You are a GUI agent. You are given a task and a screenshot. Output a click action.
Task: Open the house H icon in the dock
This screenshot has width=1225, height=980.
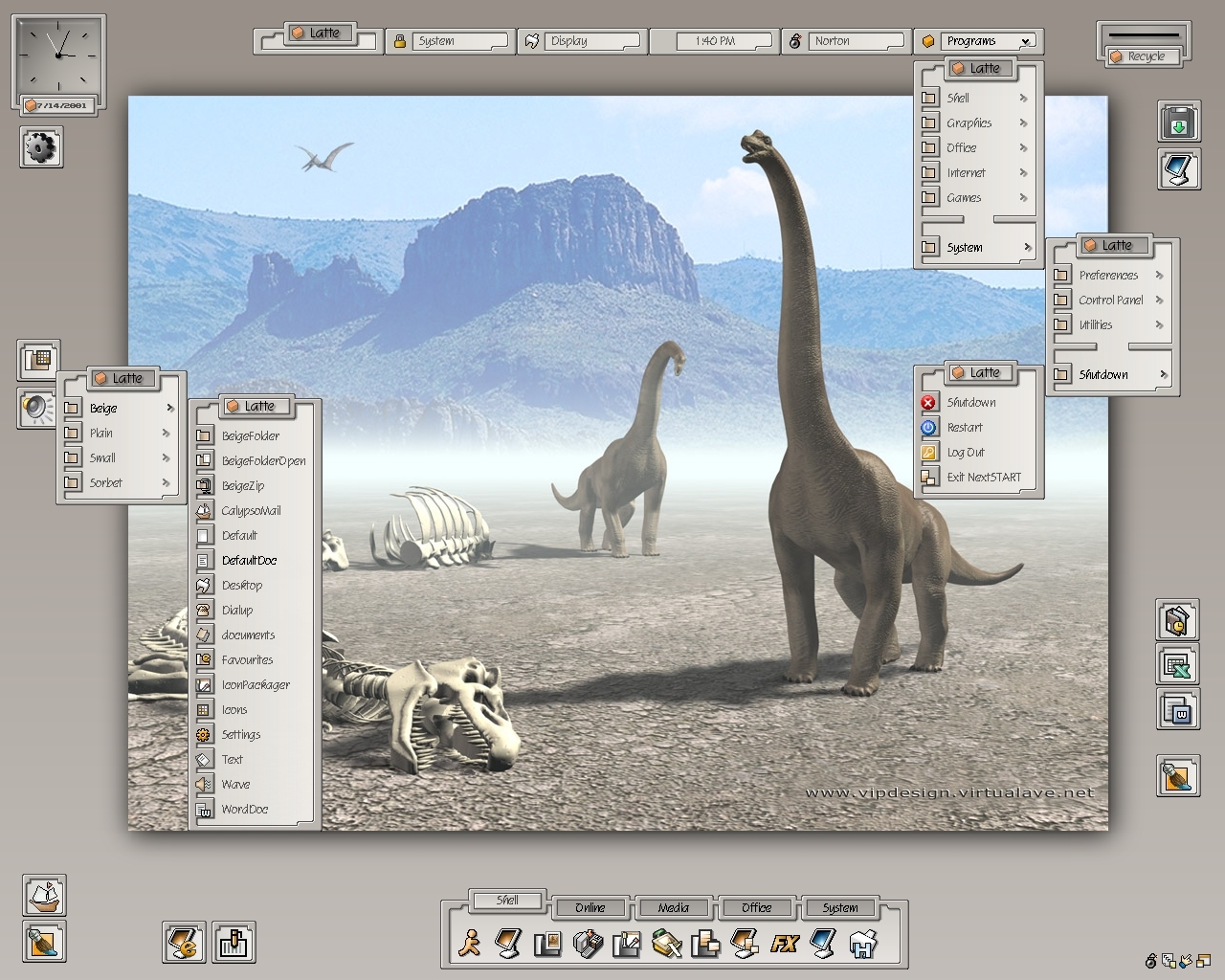tap(863, 944)
